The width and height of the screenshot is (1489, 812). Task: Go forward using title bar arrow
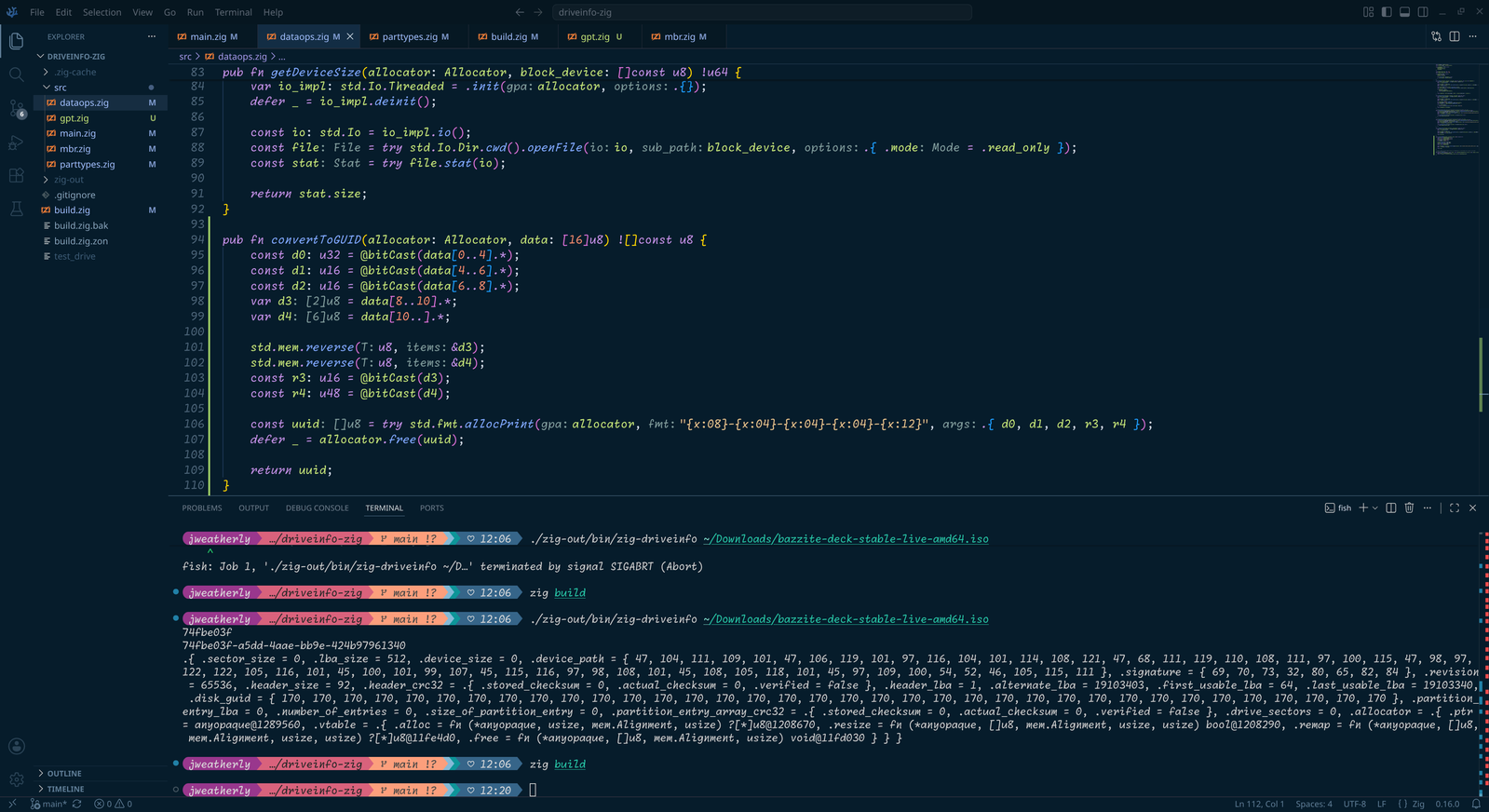pos(538,12)
